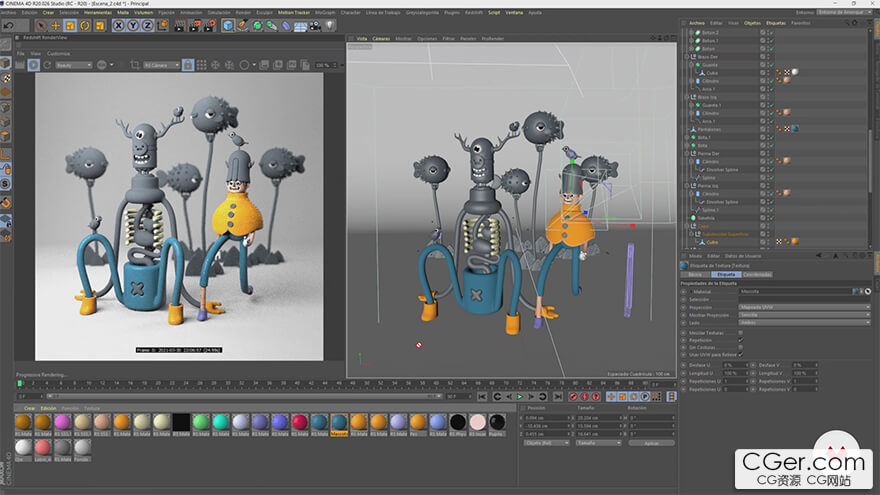
Task: Click the blue deformer capsule icon
Action: point(286,26)
